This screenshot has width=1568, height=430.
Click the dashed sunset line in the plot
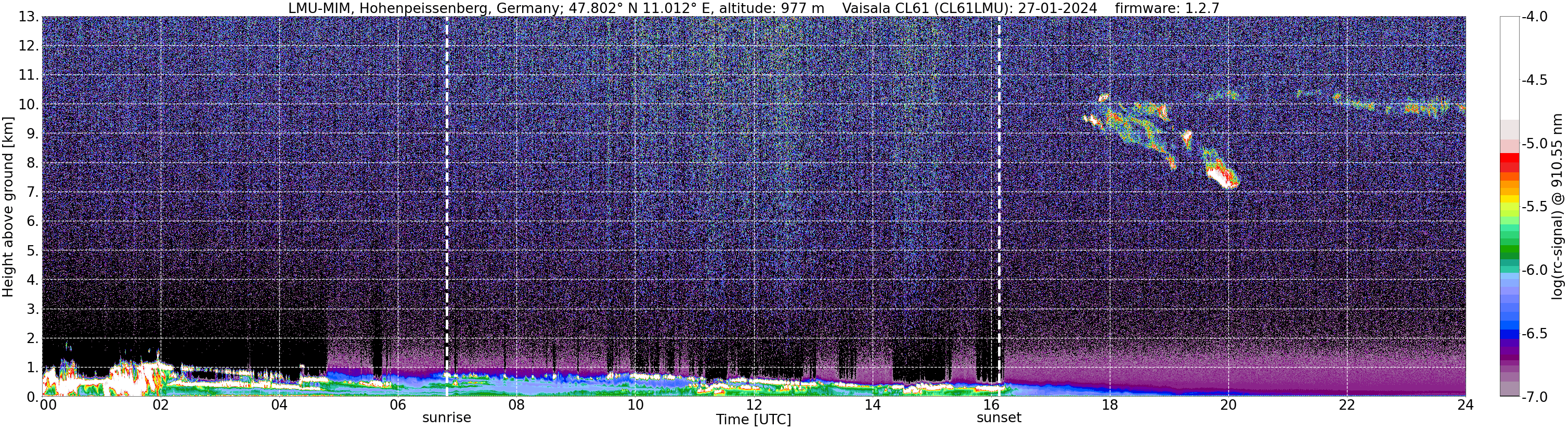[999, 207]
